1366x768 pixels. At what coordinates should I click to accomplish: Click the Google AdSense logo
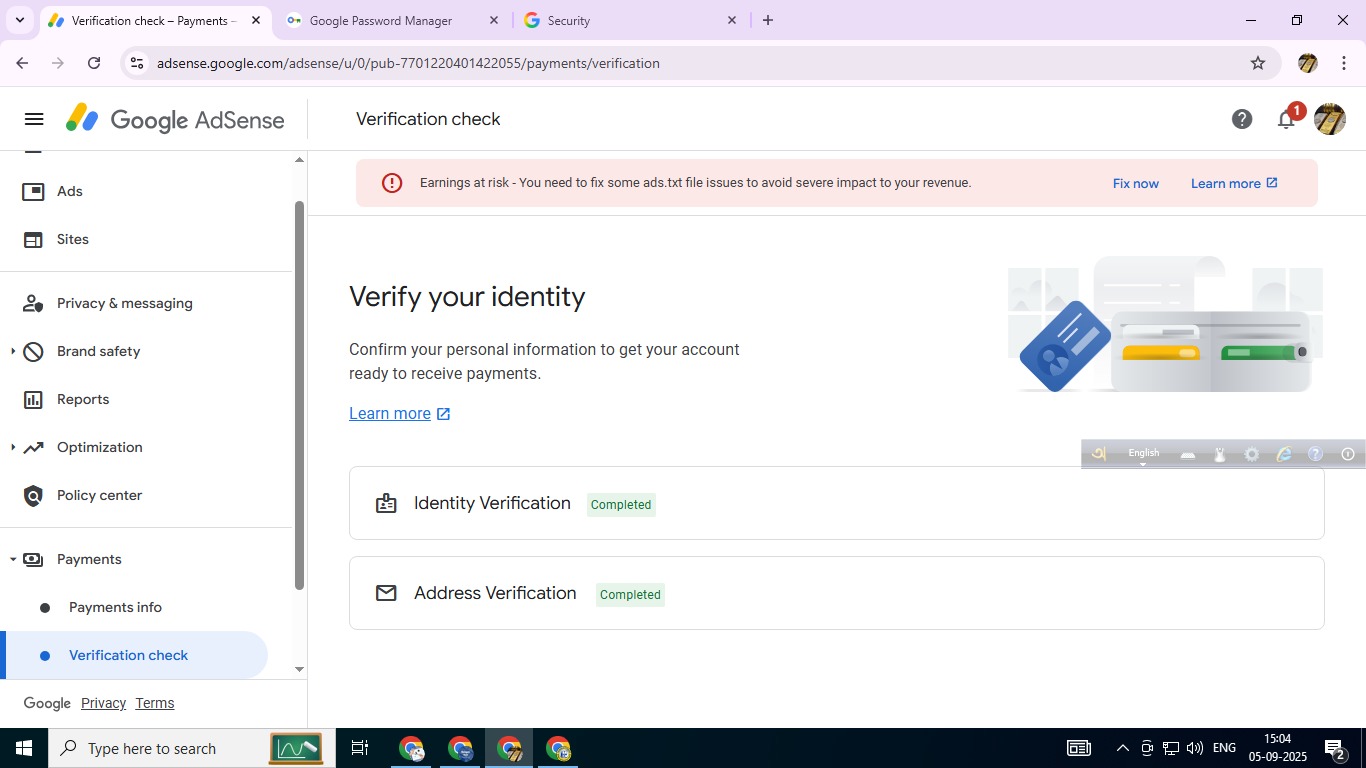pyautogui.click(x=175, y=120)
